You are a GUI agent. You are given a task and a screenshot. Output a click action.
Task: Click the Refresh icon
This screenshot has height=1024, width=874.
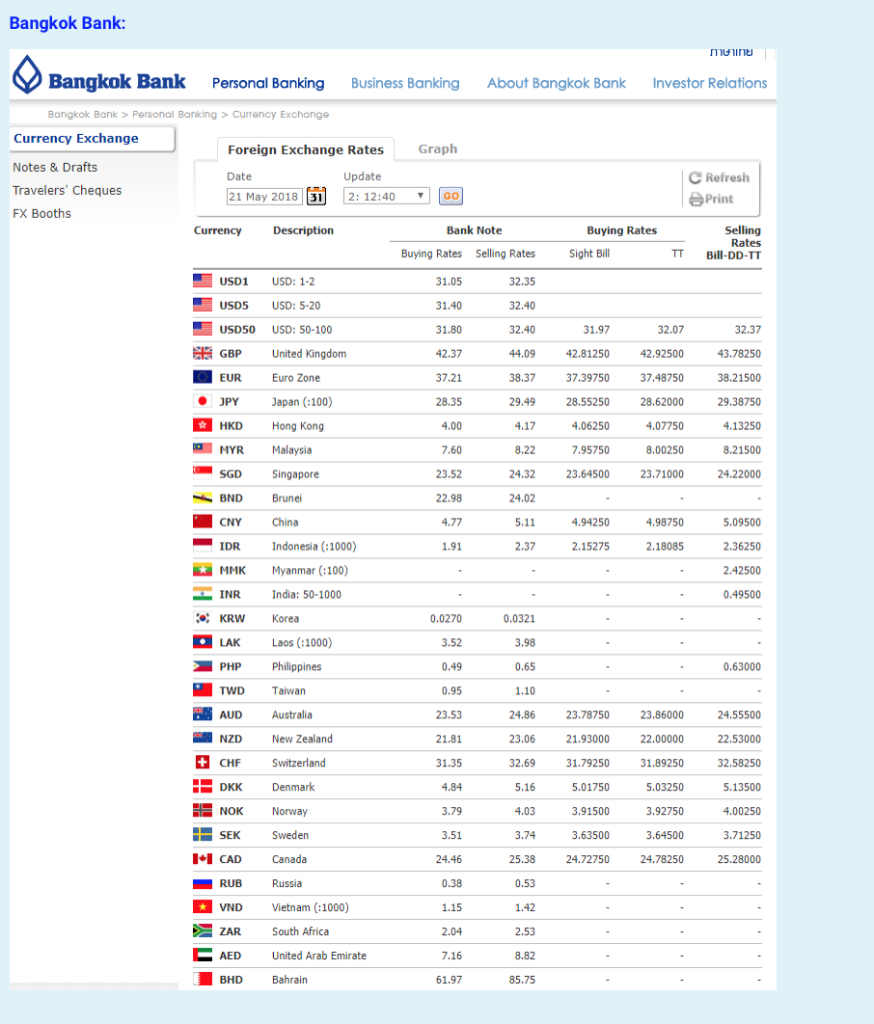(695, 178)
